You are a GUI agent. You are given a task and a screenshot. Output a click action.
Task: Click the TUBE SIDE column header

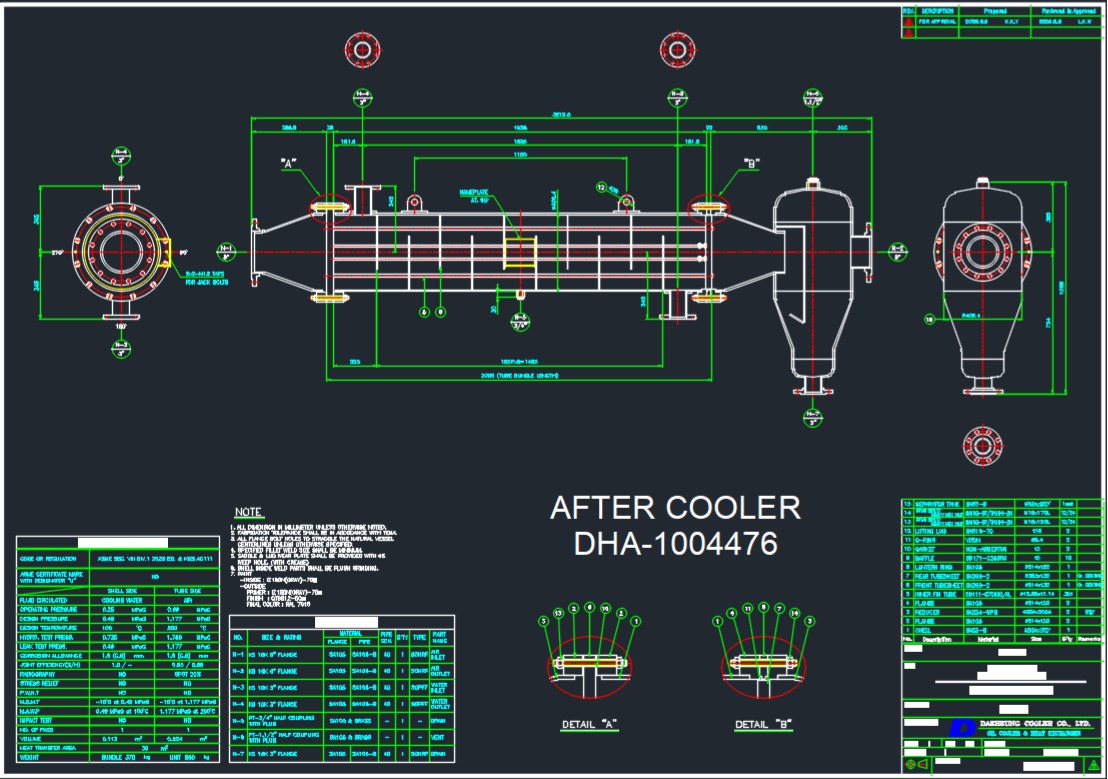coord(187,590)
